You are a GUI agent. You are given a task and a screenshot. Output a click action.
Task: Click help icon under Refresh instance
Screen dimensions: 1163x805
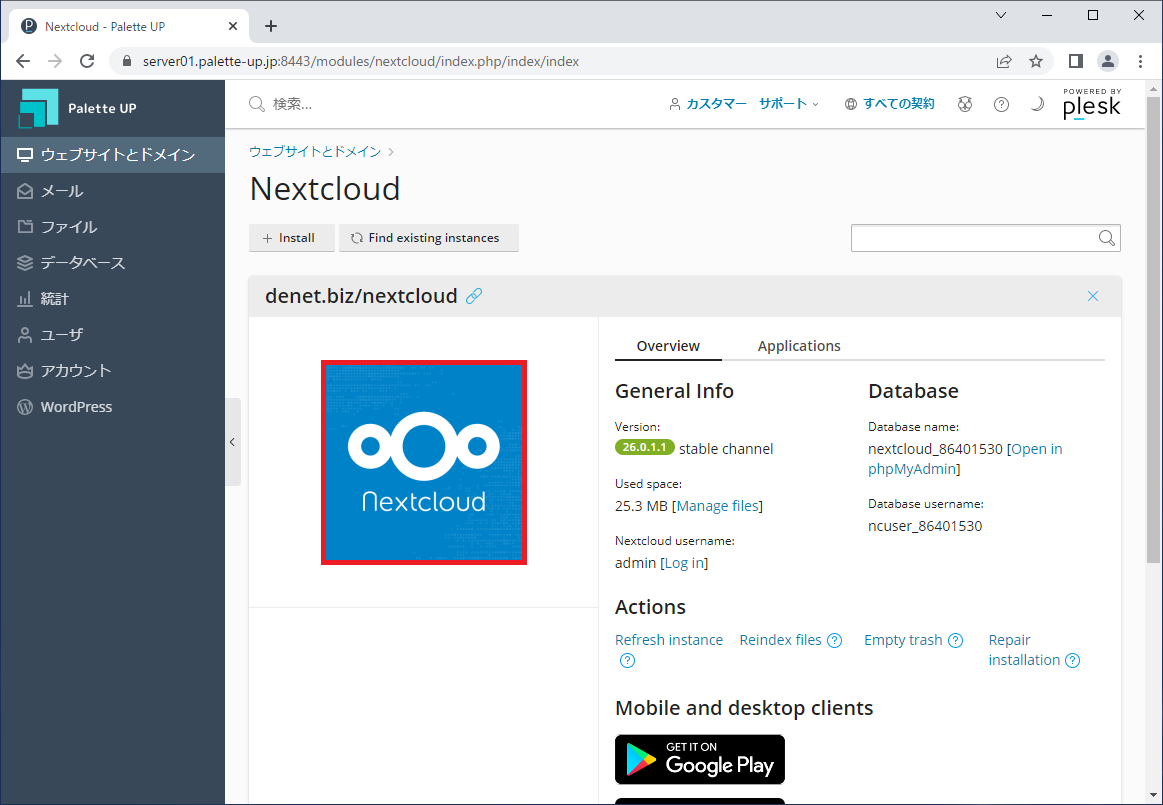coord(627,660)
